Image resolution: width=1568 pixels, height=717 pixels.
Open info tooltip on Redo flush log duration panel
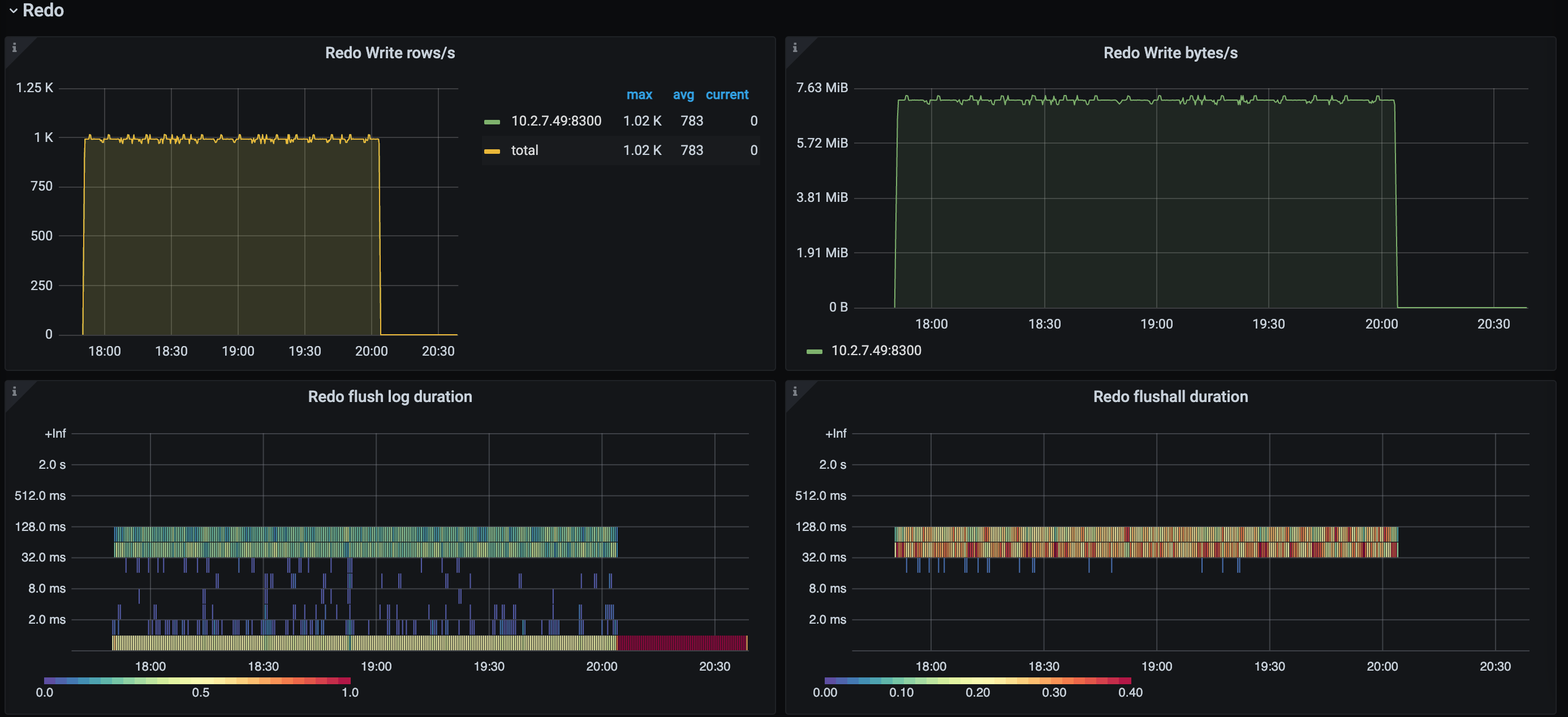[x=15, y=392]
